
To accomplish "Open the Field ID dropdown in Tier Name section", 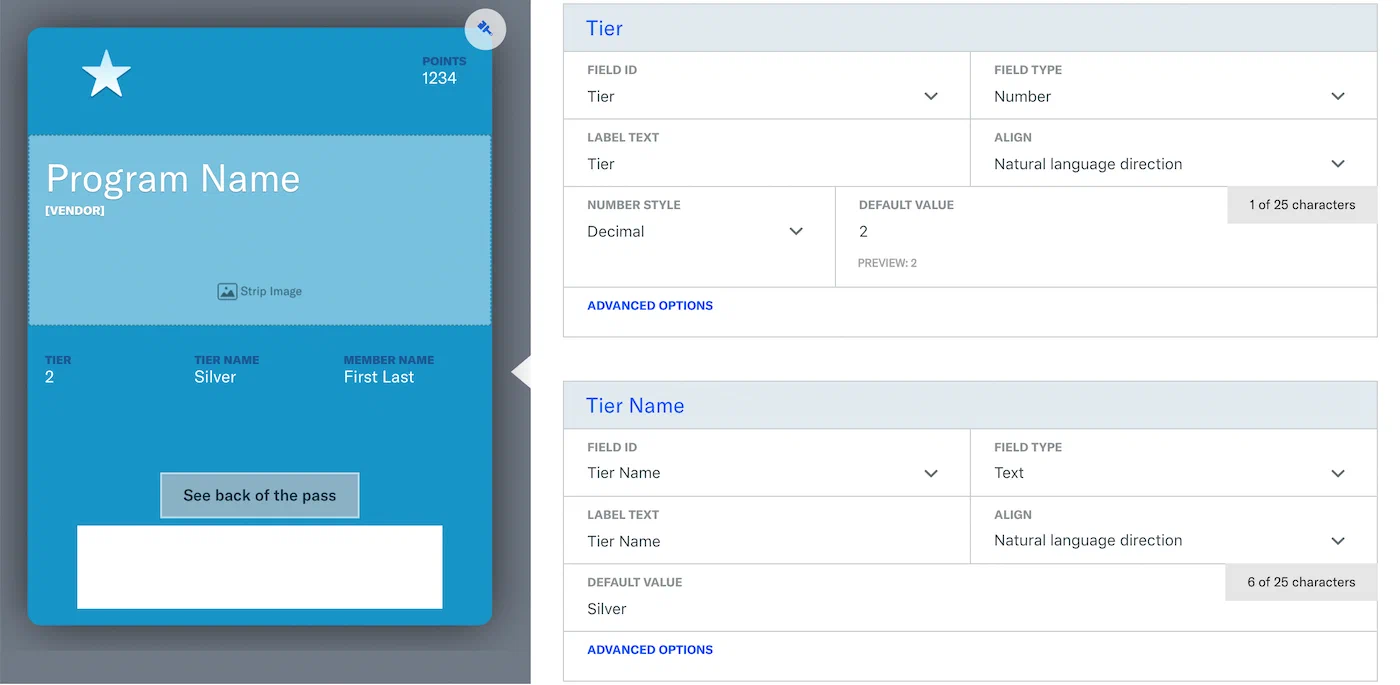I will 930,472.
